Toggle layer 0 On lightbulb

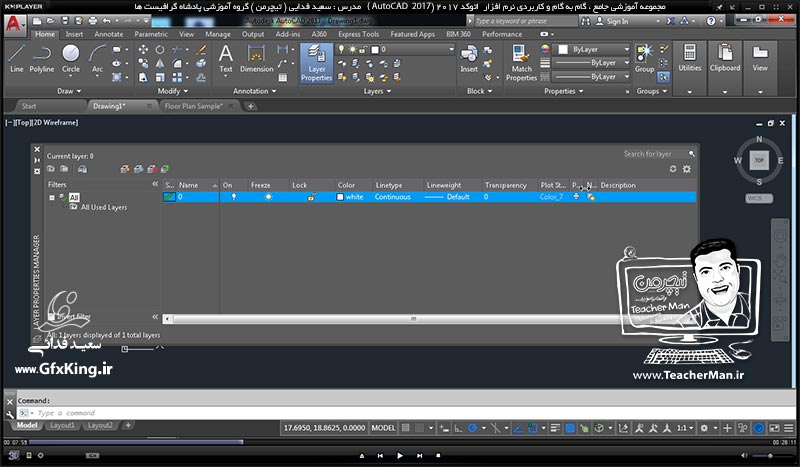pos(234,197)
